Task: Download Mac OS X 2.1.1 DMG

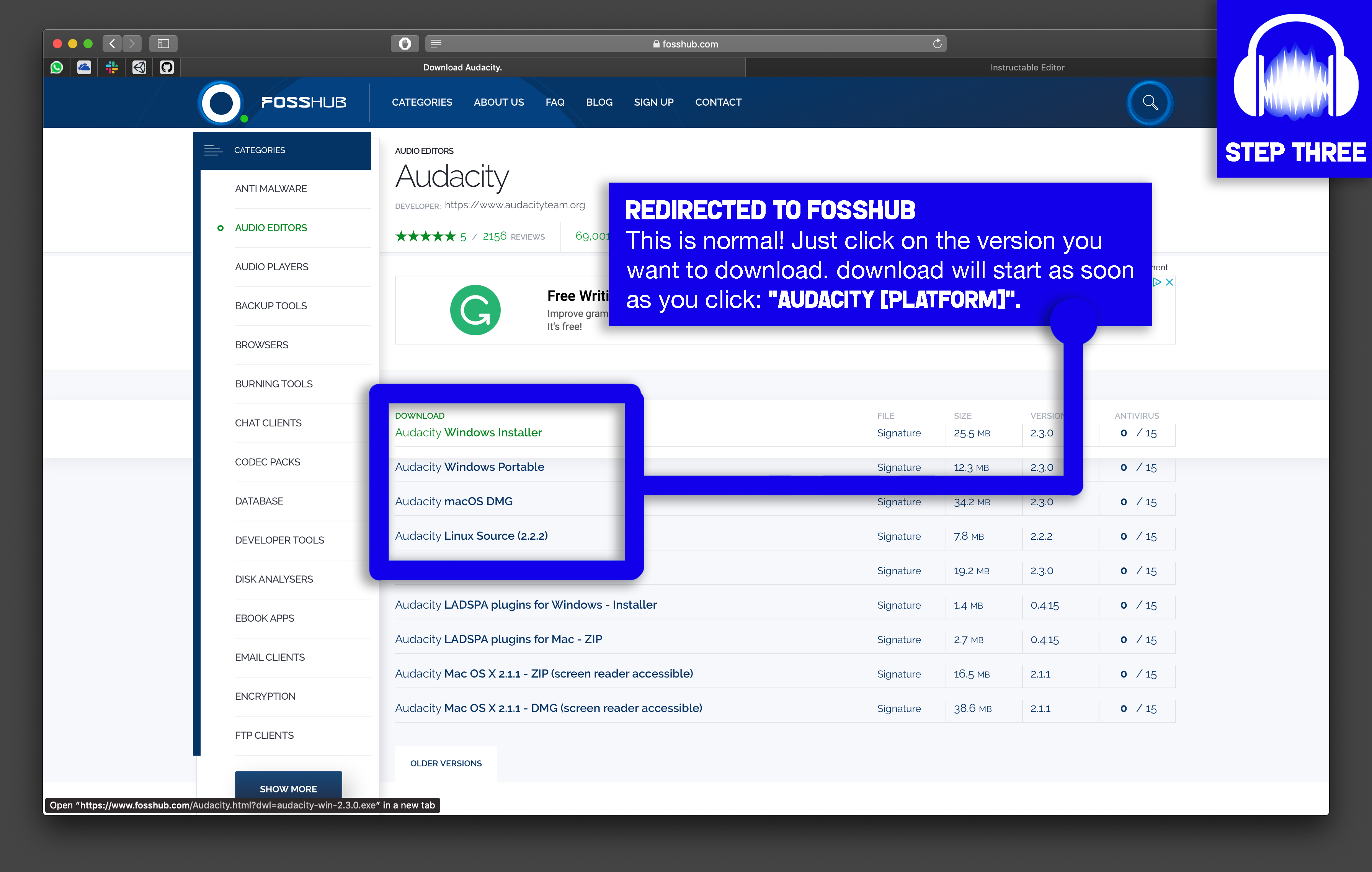Action: pos(548,709)
